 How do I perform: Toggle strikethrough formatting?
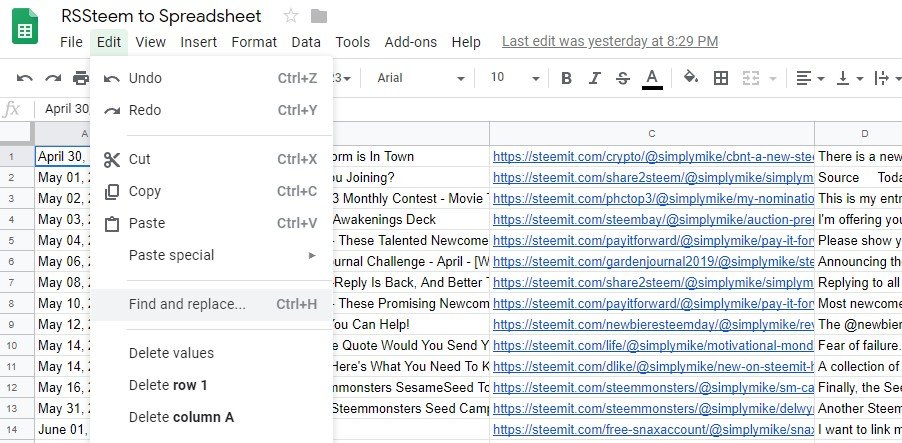coord(622,78)
